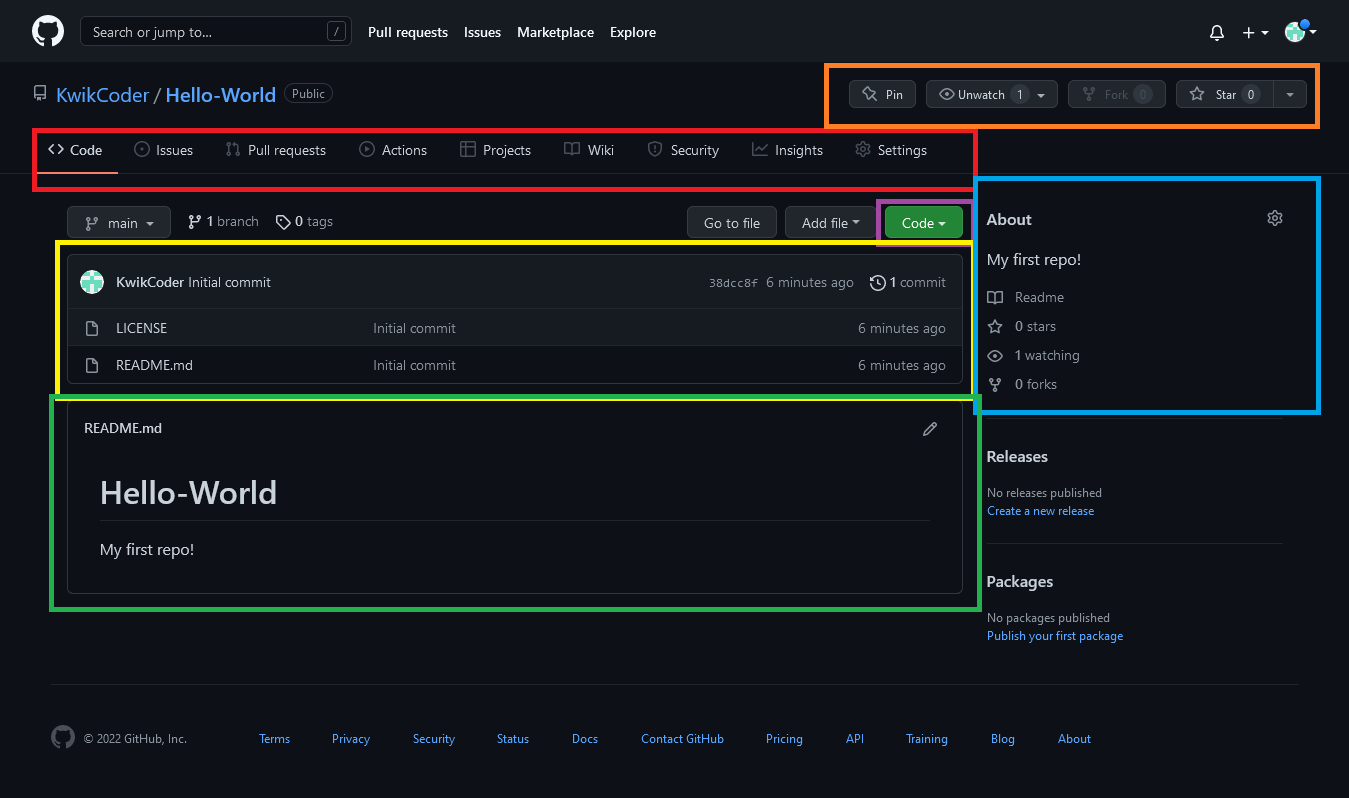Open commit hash 38dcc8f
Viewport: 1349px width, 798px height.
734,283
